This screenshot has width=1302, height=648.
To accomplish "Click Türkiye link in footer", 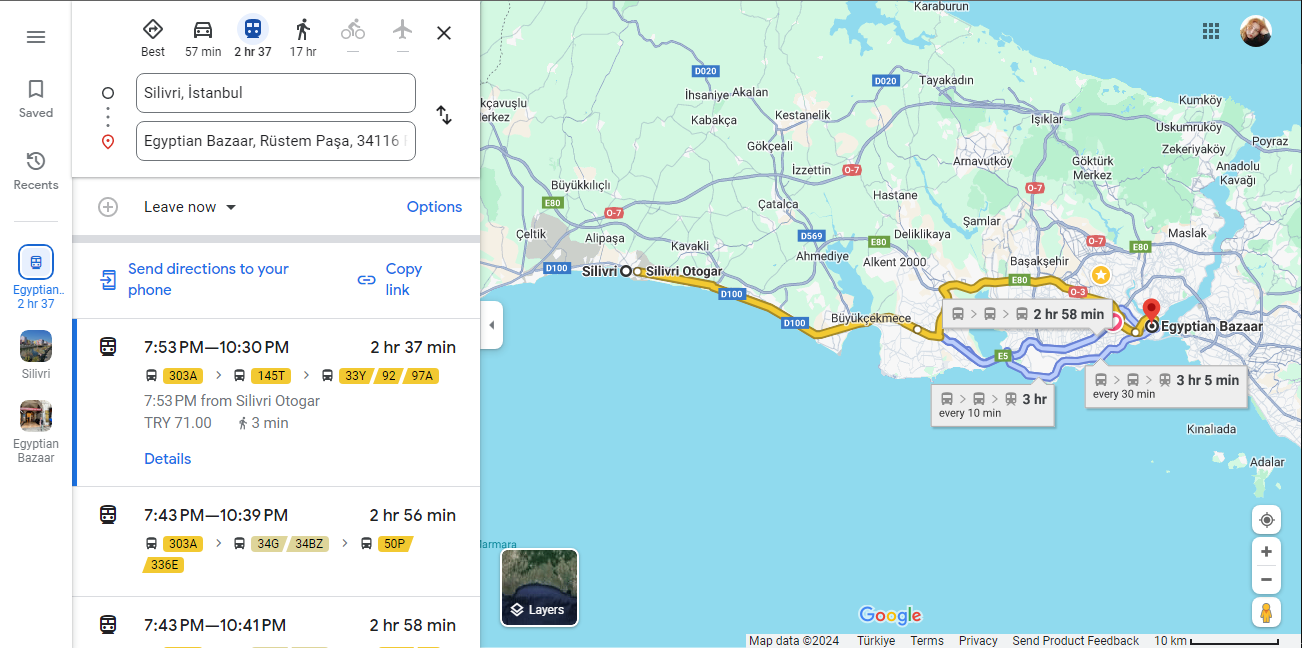I will [876, 641].
